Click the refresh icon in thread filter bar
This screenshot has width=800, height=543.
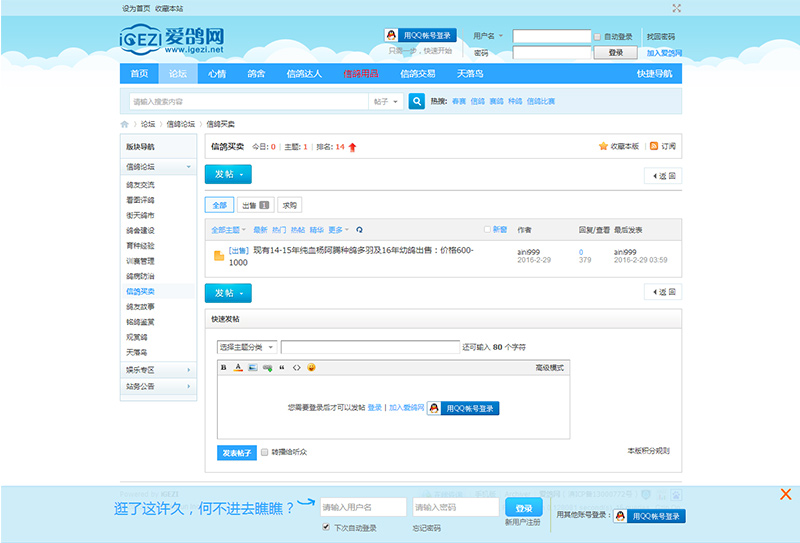coord(359,230)
